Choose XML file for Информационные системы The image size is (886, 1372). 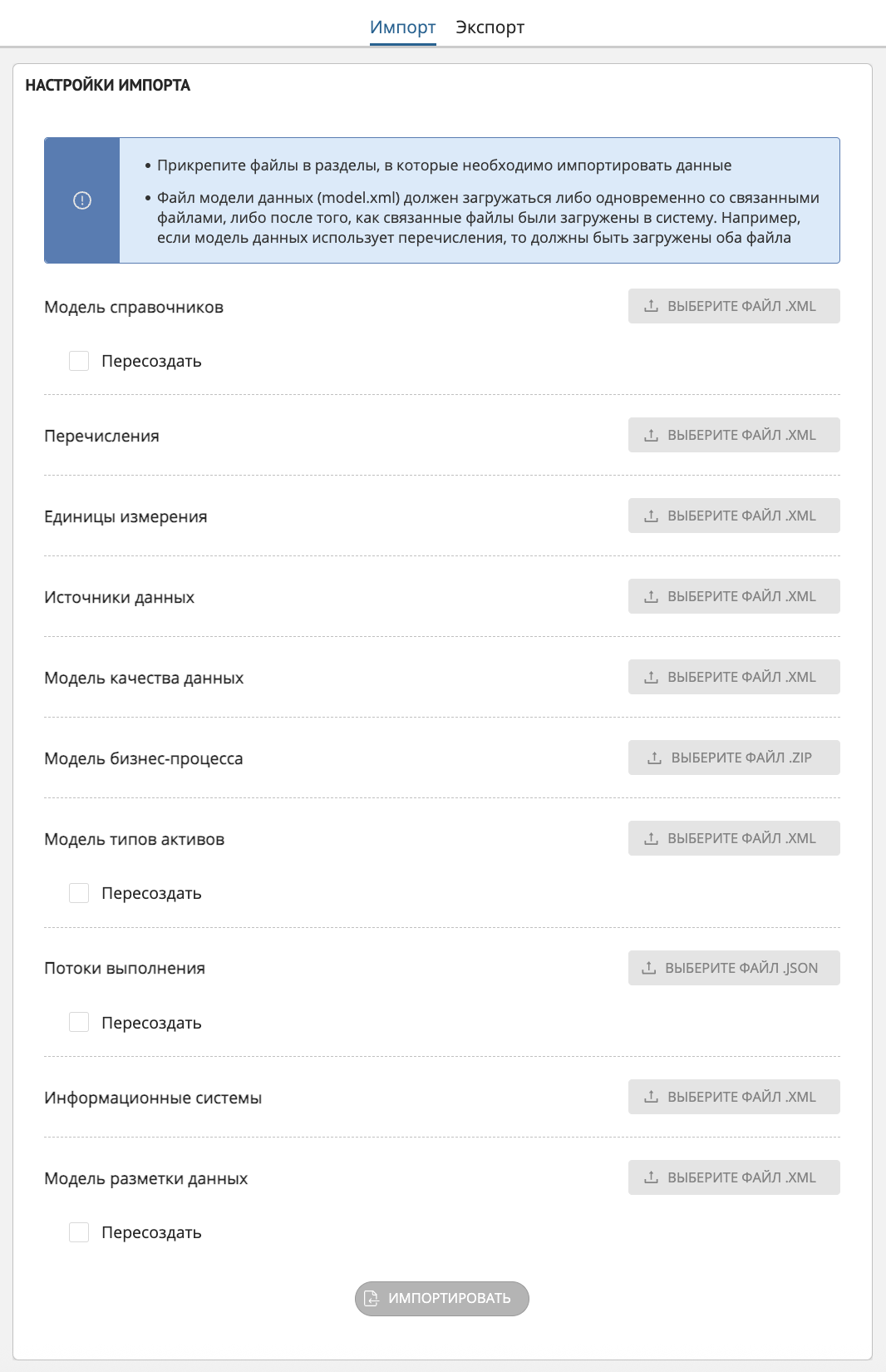click(x=735, y=1096)
